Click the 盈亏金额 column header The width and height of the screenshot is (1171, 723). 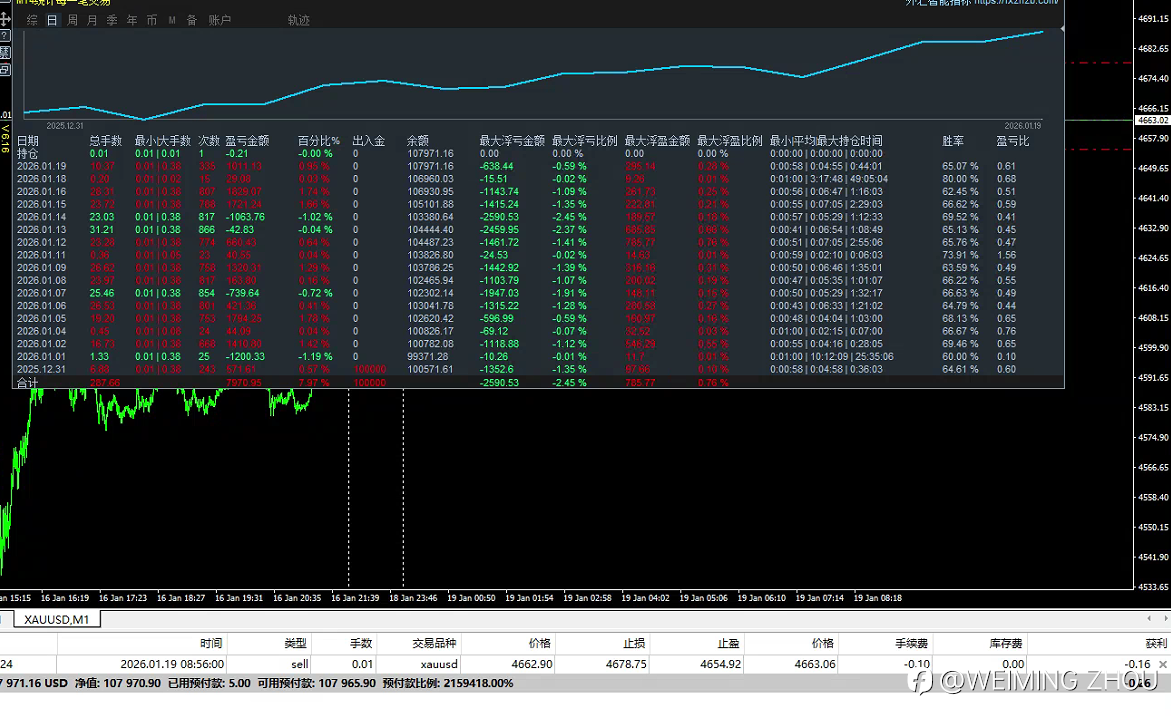pos(247,141)
